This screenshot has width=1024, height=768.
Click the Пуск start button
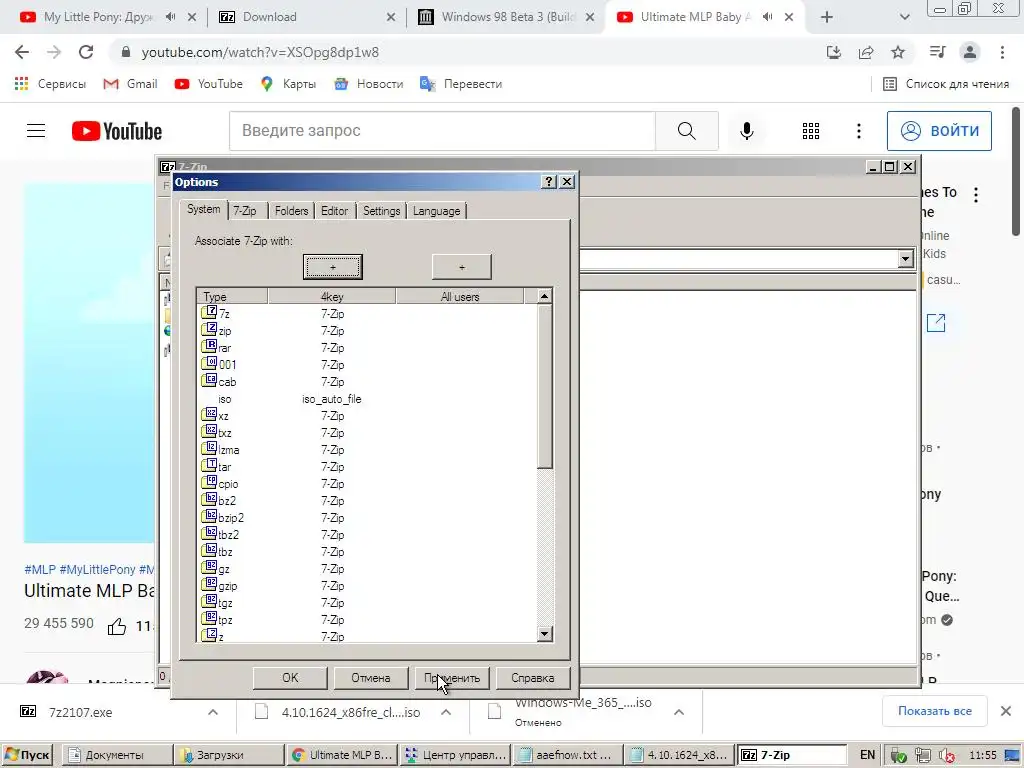point(27,755)
